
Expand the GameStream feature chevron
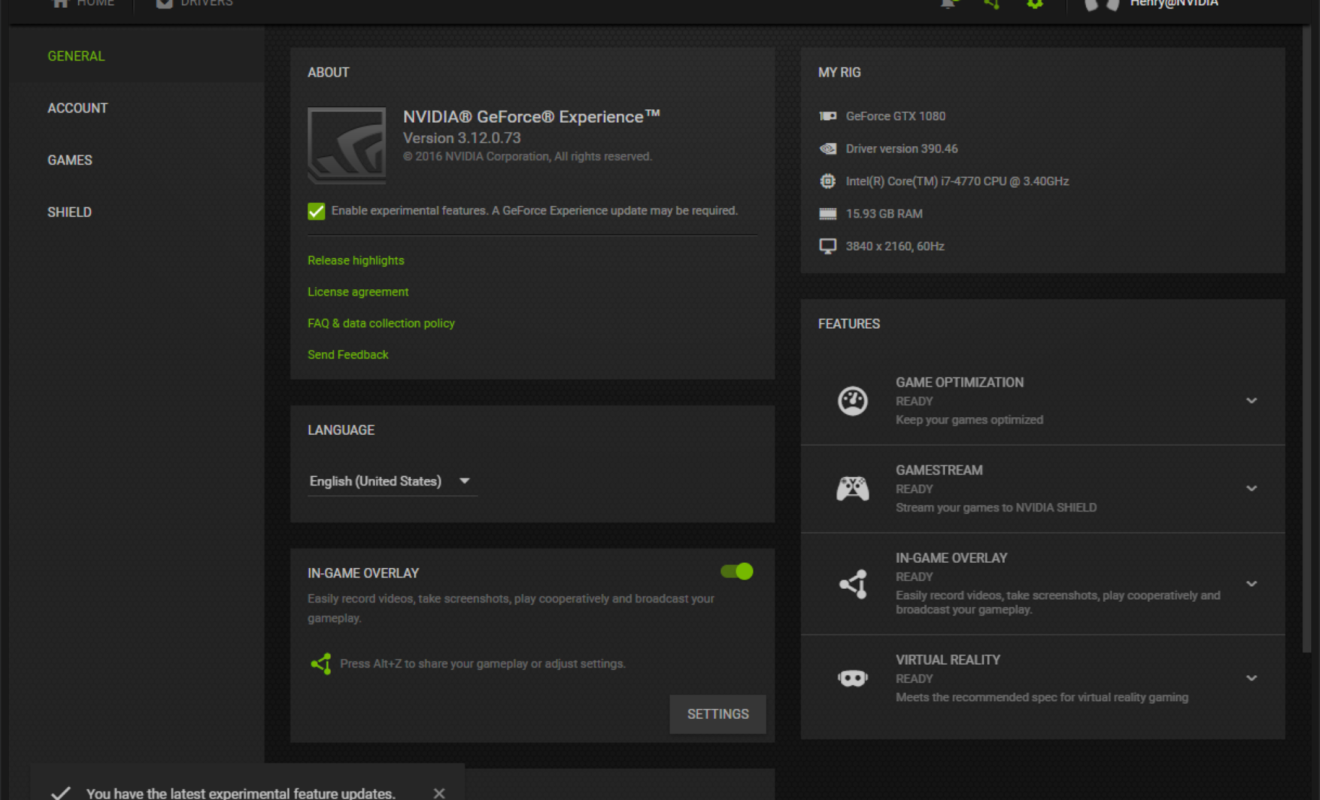point(1251,489)
